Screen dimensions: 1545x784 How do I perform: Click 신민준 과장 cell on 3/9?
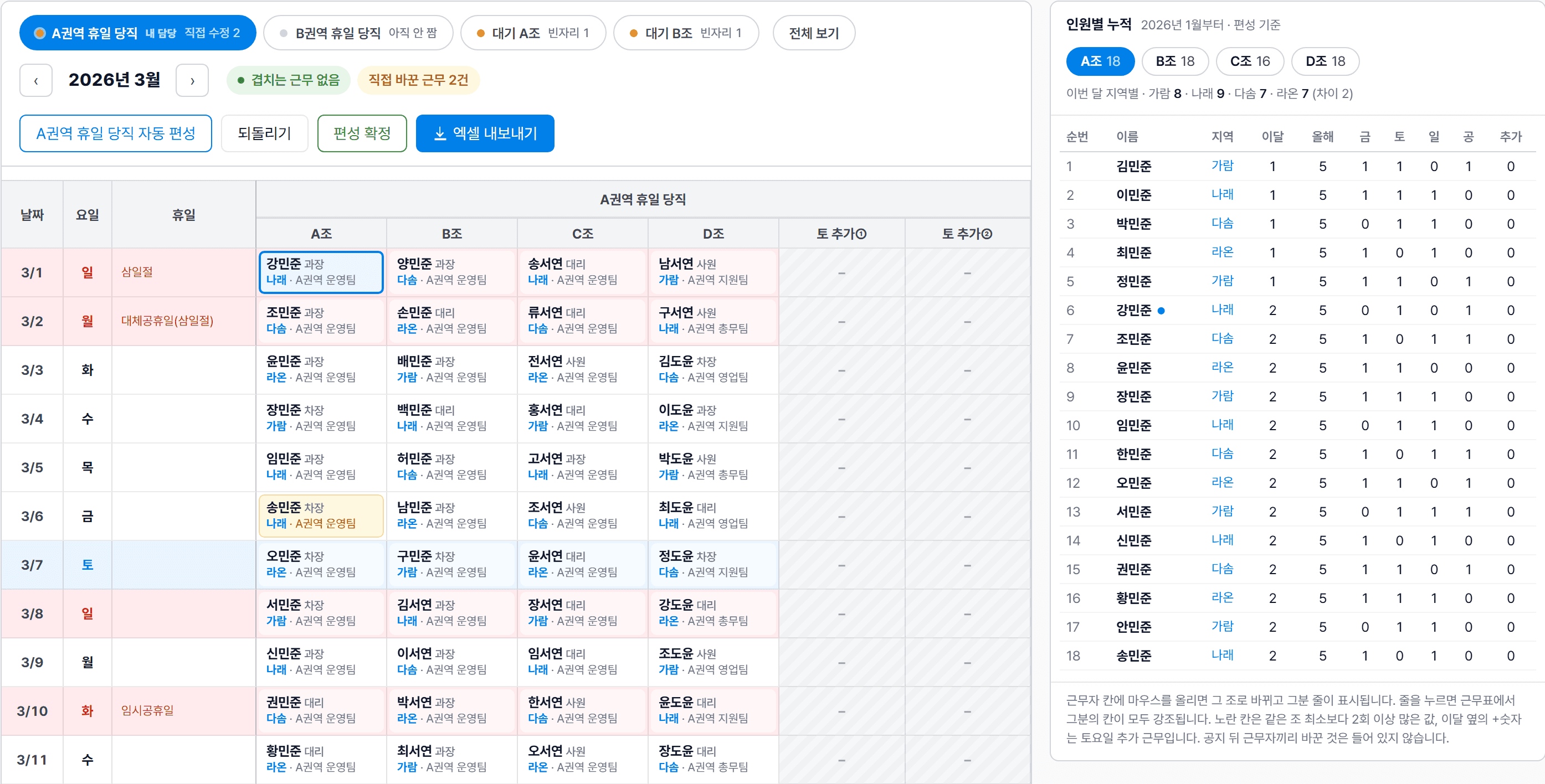(321, 662)
